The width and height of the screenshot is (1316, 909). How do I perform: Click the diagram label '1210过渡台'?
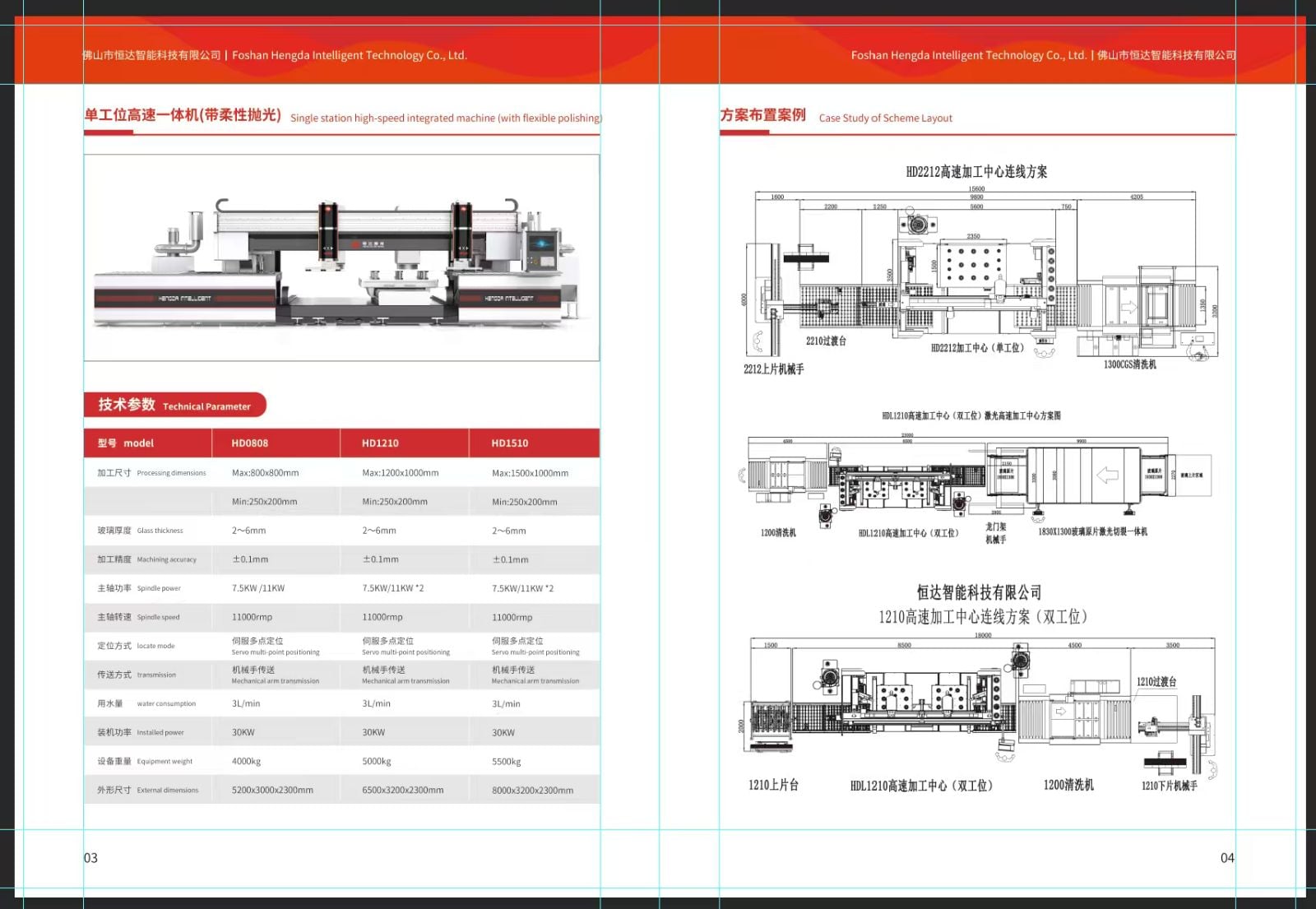coord(1156,682)
